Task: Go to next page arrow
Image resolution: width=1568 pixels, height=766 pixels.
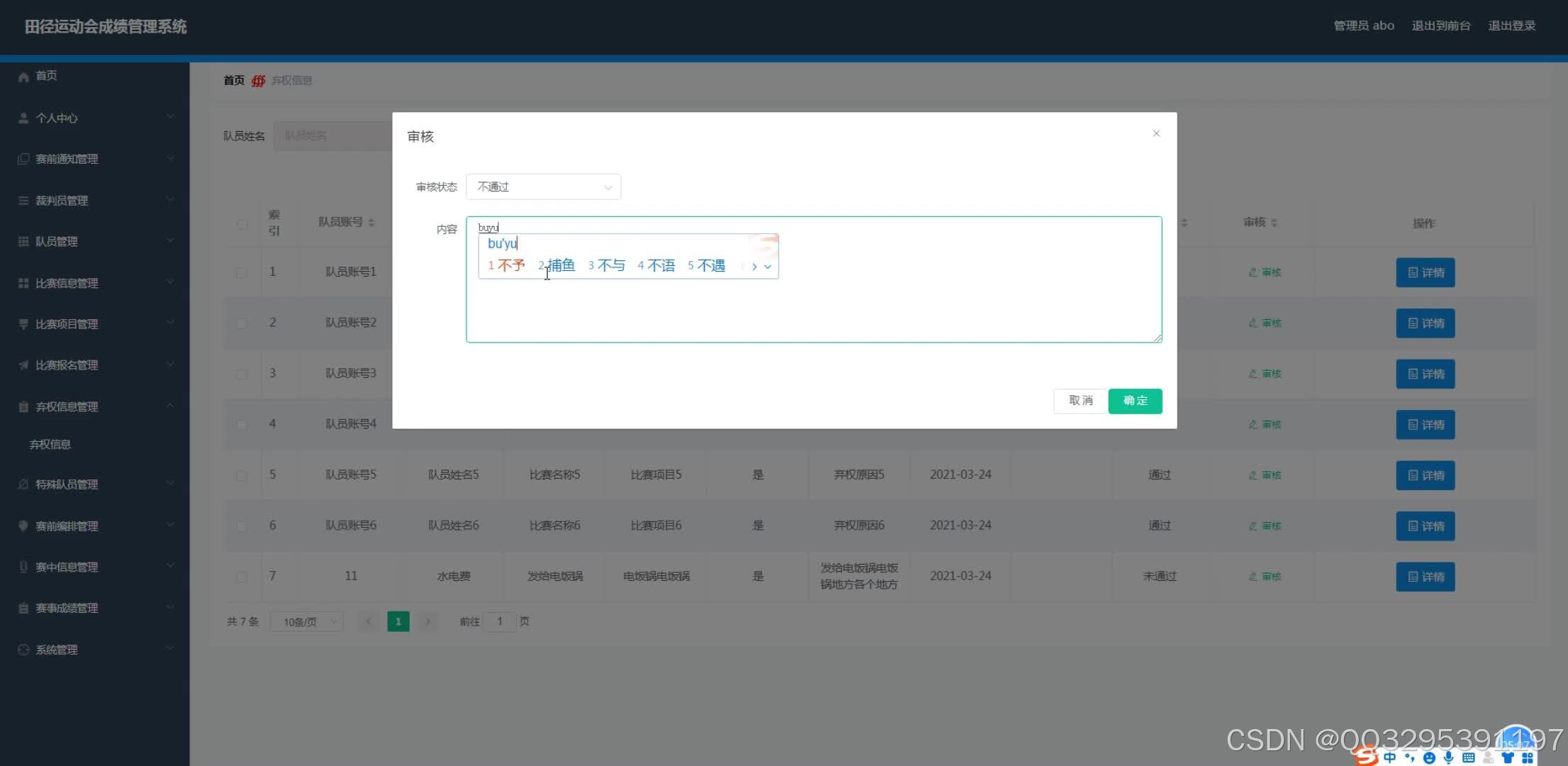Action: coord(427,622)
